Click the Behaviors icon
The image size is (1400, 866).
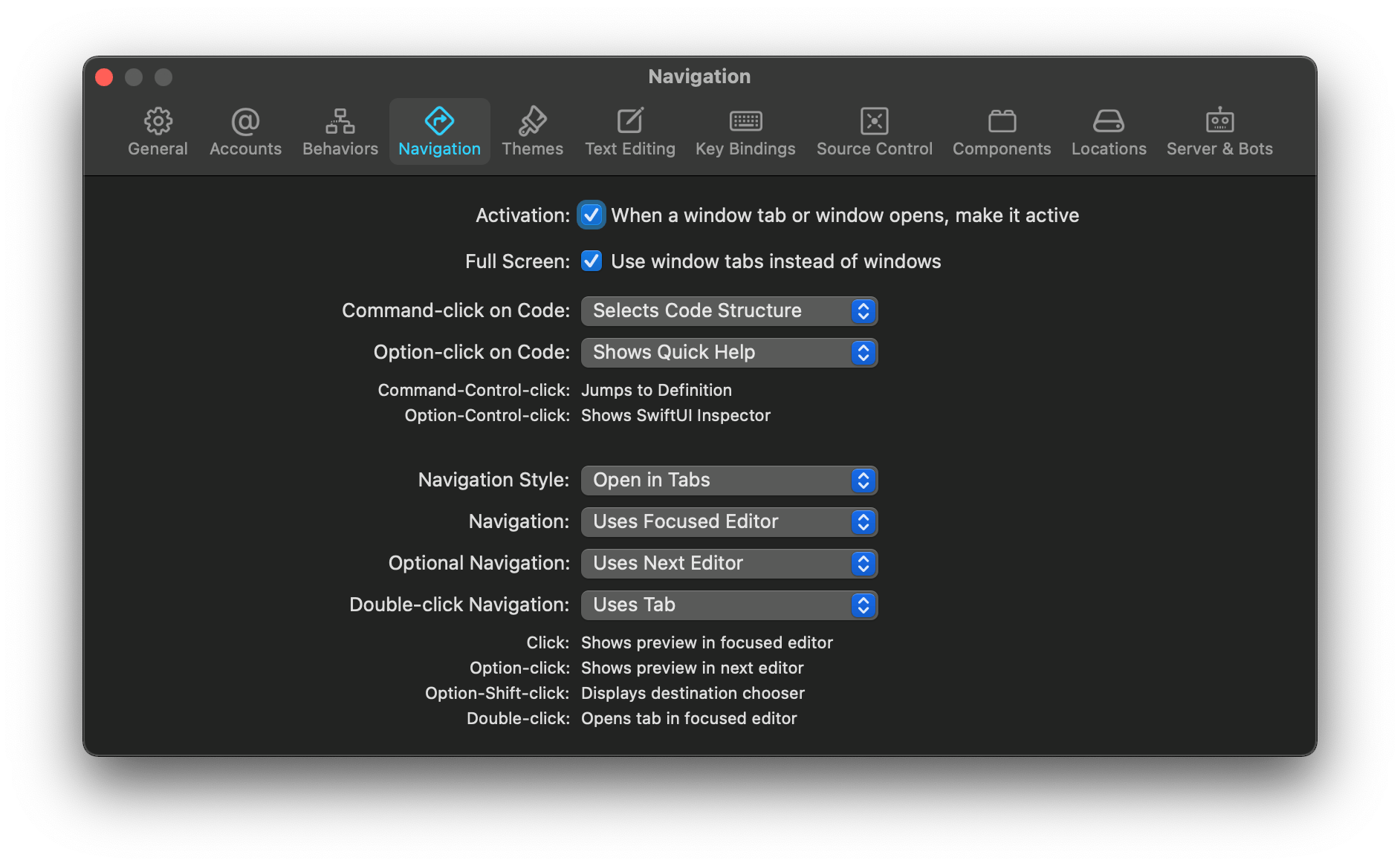point(339,130)
